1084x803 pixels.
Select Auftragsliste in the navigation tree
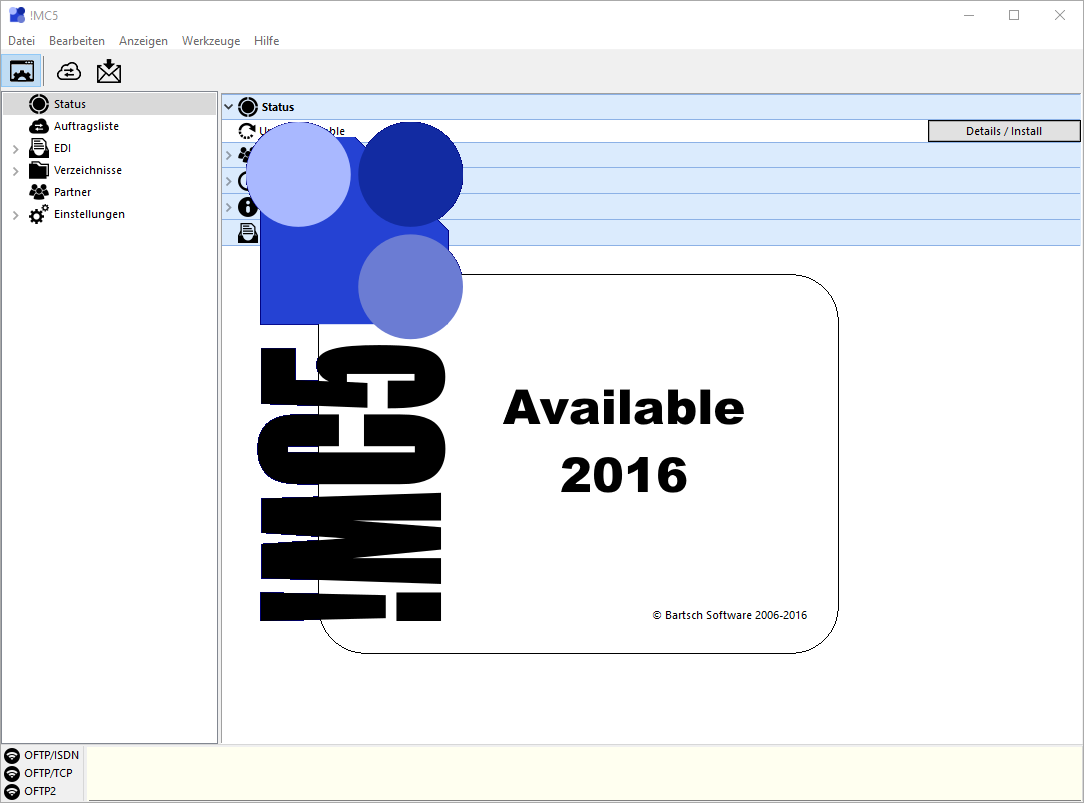[86, 126]
